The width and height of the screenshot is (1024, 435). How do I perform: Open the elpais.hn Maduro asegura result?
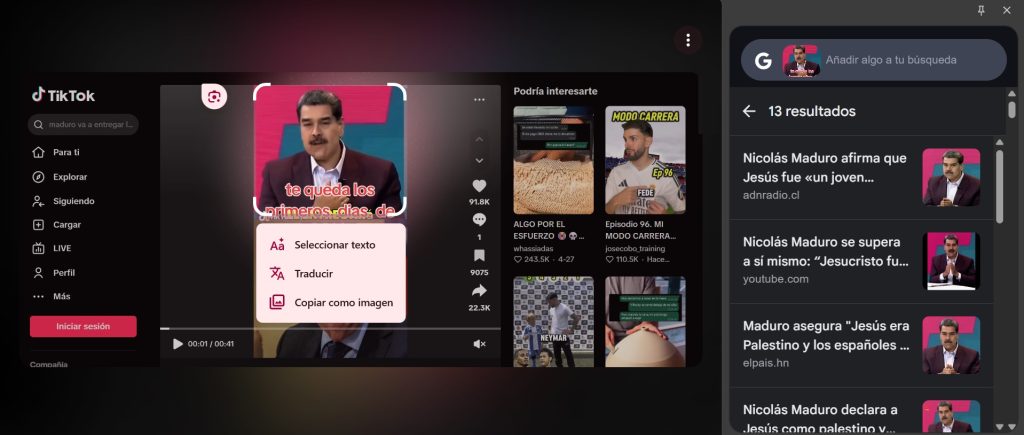[861, 345]
